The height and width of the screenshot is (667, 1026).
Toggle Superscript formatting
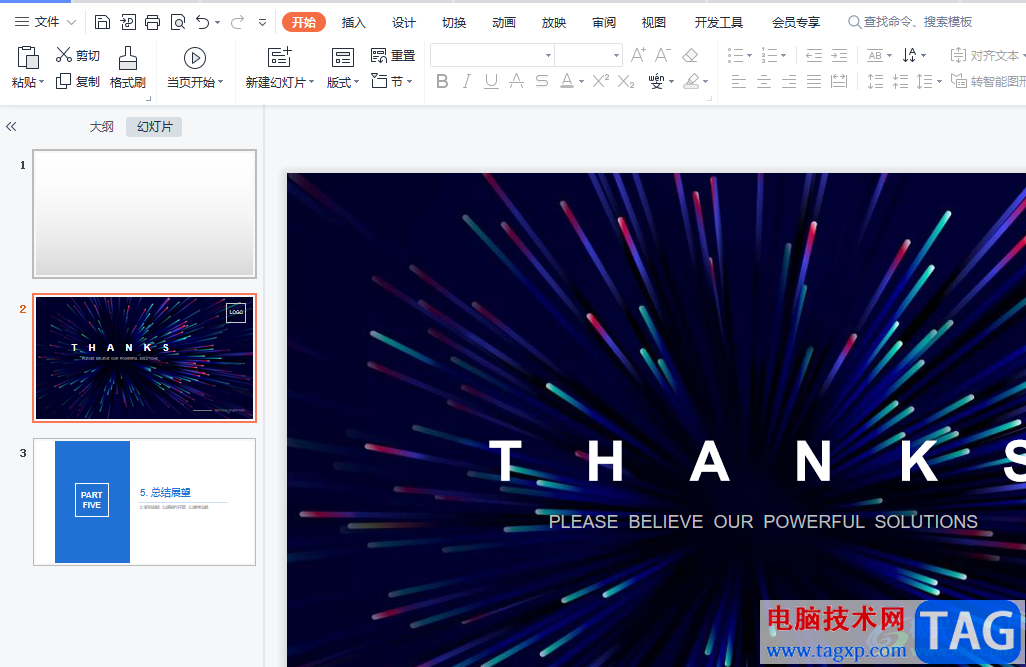click(601, 81)
